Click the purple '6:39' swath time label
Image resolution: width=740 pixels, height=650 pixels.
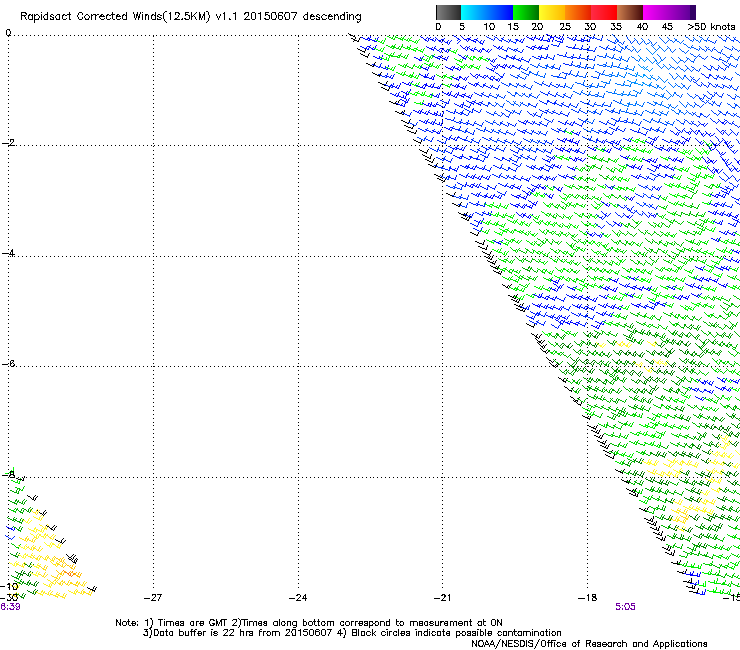click(x=10, y=607)
